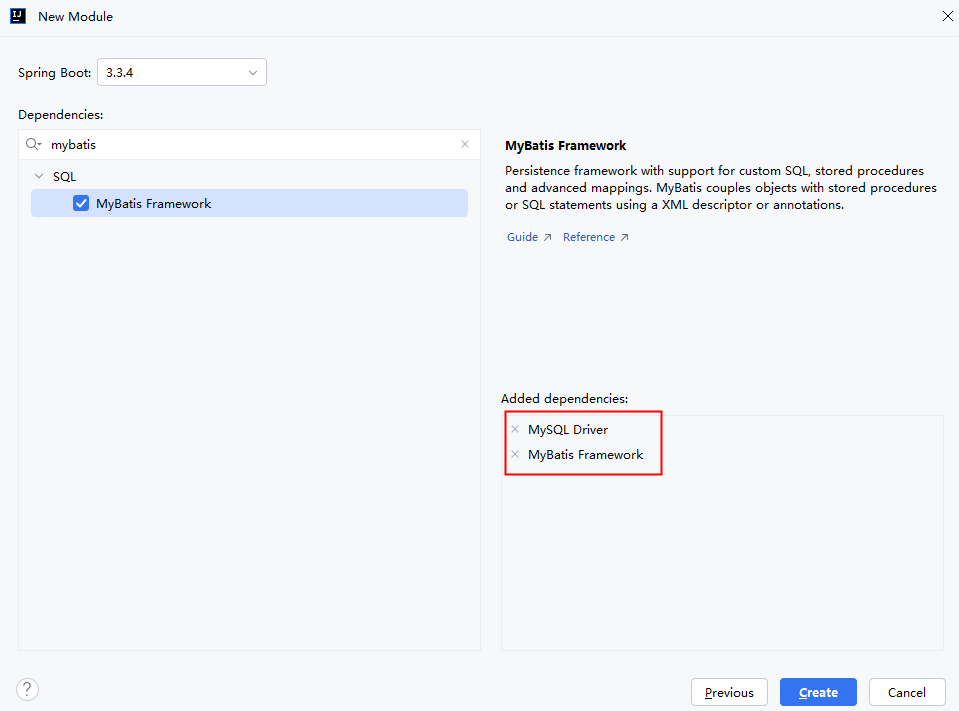The height and width of the screenshot is (711, 959).
Task: Select MyBatis Framework in added dependencies
Action: [586, 455]
